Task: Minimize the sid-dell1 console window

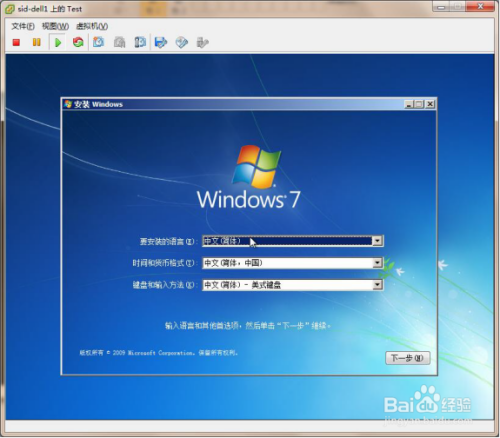Action: (441, 6)
